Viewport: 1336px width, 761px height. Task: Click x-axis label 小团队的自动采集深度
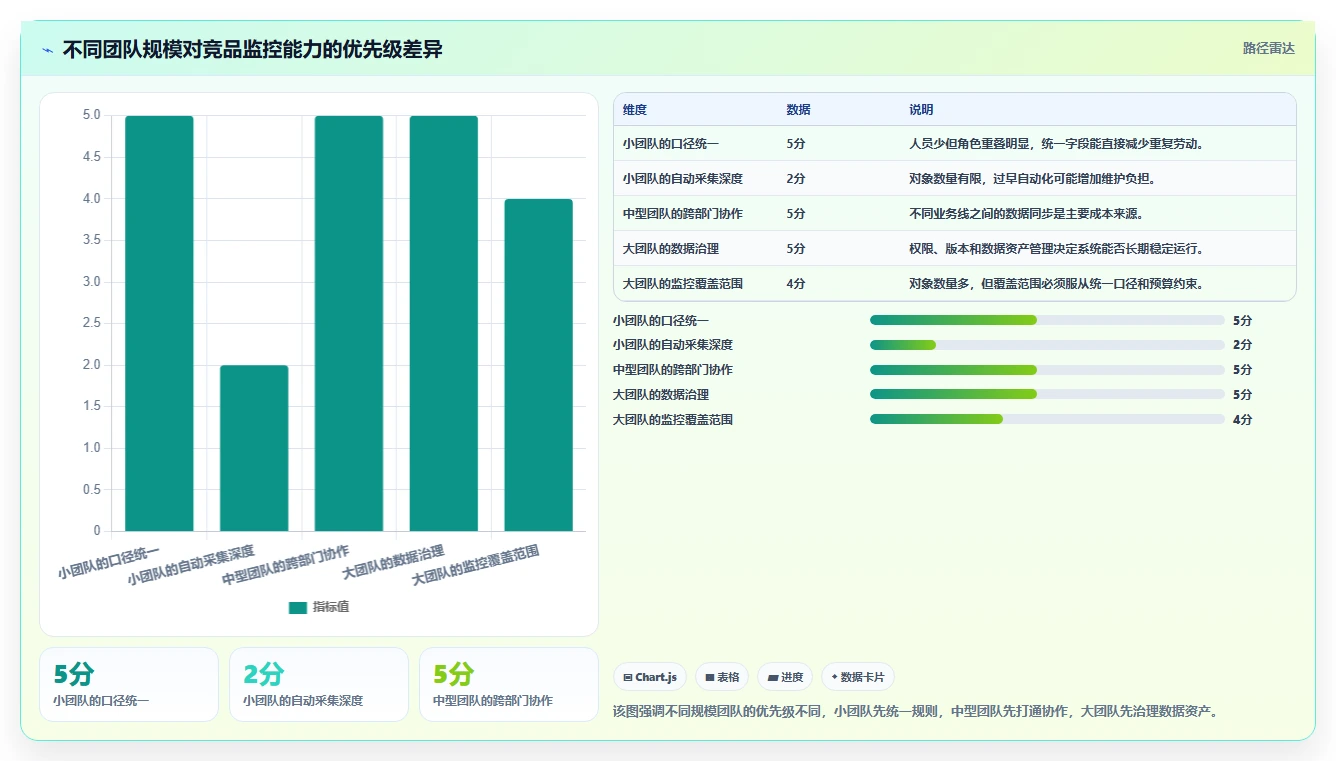point(191,566)
